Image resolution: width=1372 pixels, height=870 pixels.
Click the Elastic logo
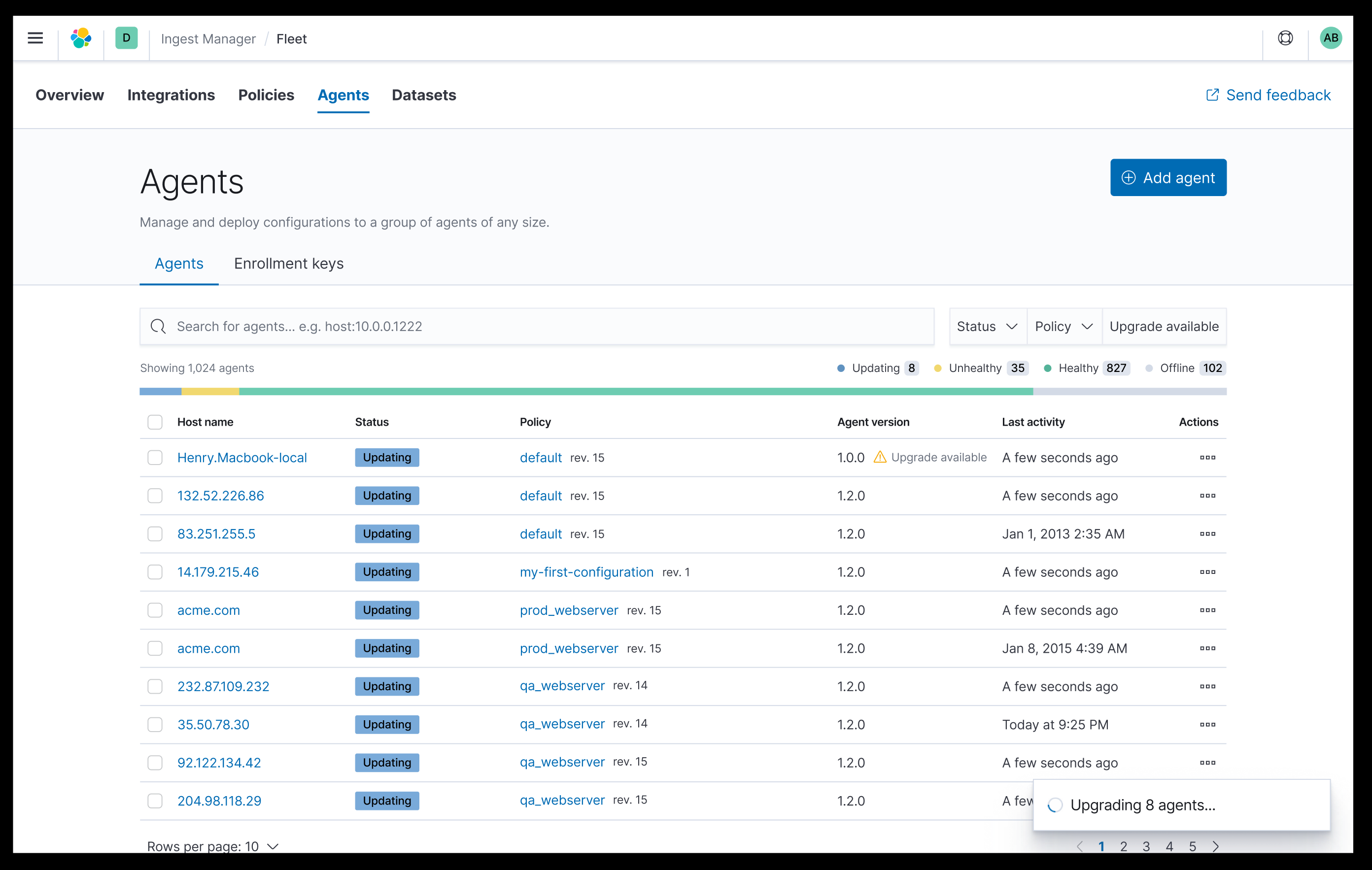coord(80,38)
